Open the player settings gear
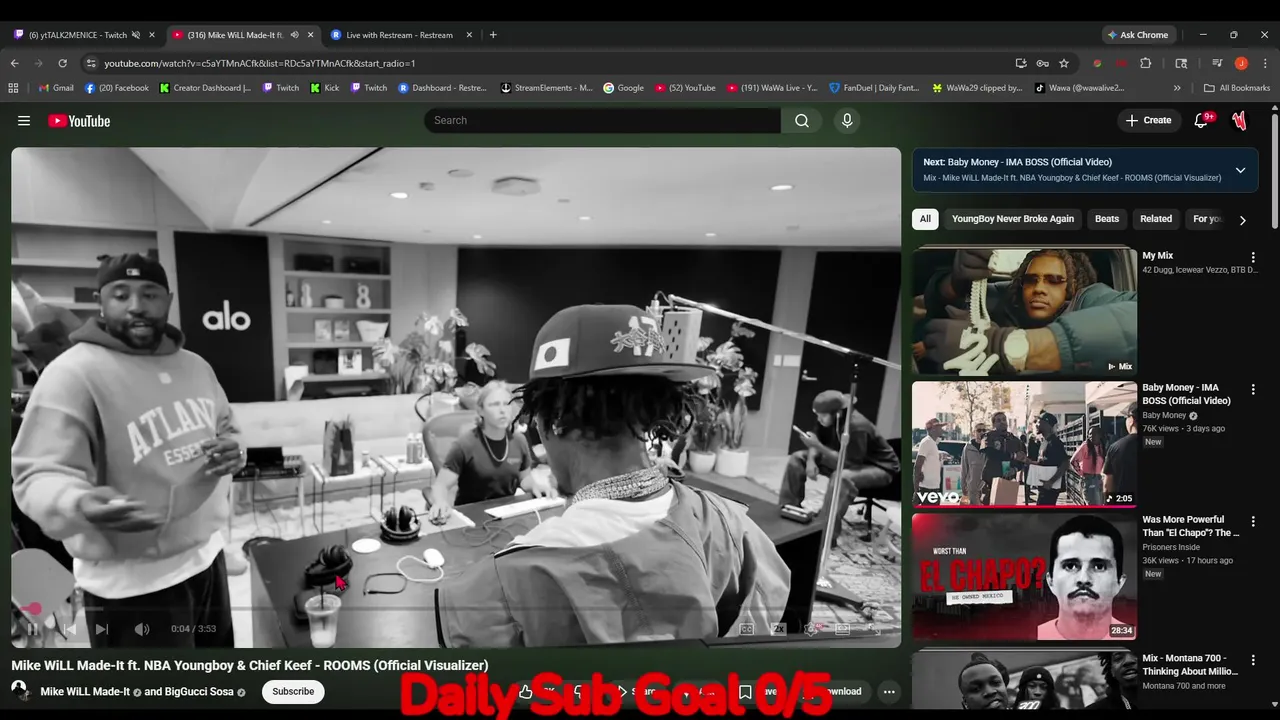This screenshot has height=720, width=1280. pyautogui.click(x=811, y=629)
